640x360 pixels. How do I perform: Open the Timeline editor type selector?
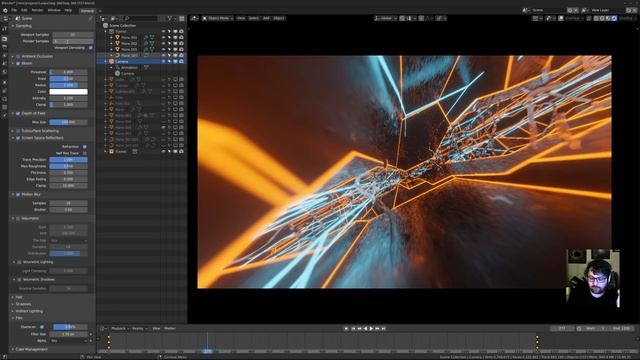104,329
